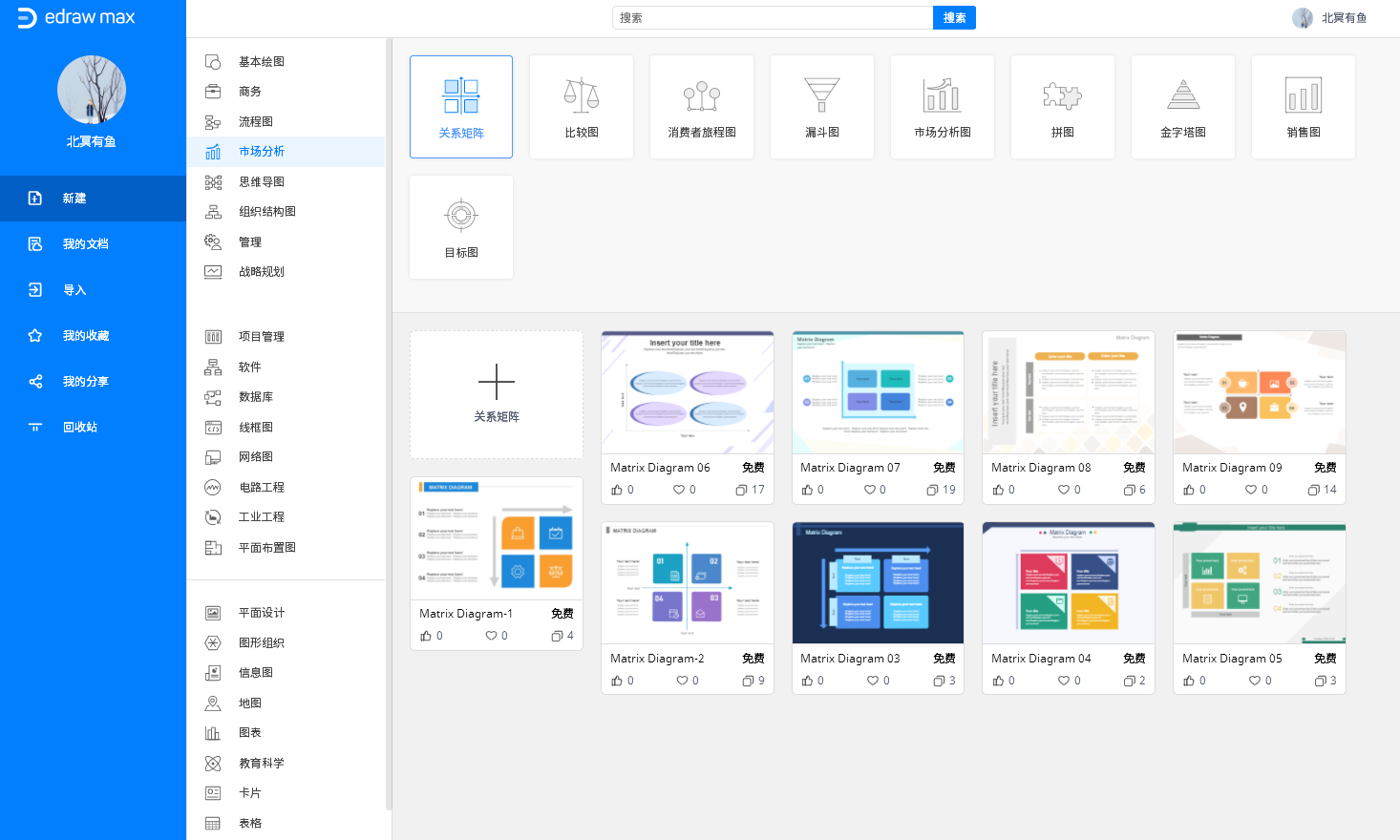Select the 拼图 puzzle icon tile

tap(1062, 96)
